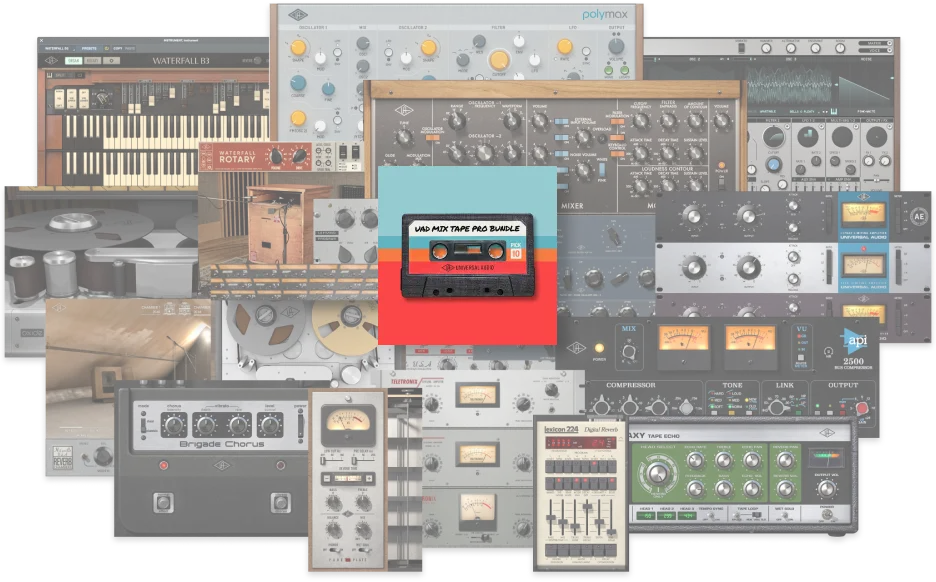
Task: Open the Head Select selector on Galaxy Tape Echo
Action: (657, 474)
